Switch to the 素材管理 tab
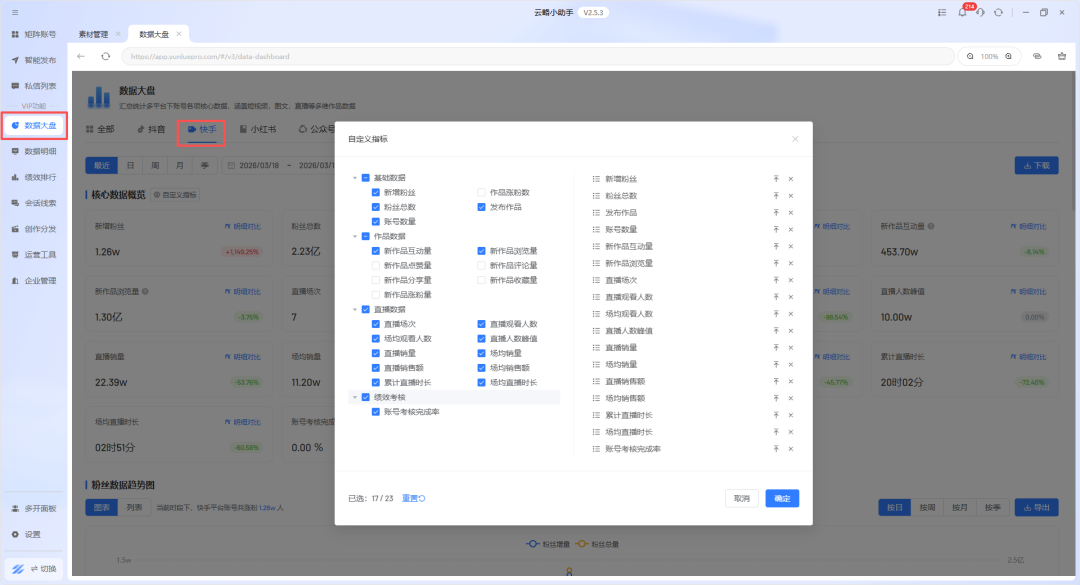 coord(93,34)
